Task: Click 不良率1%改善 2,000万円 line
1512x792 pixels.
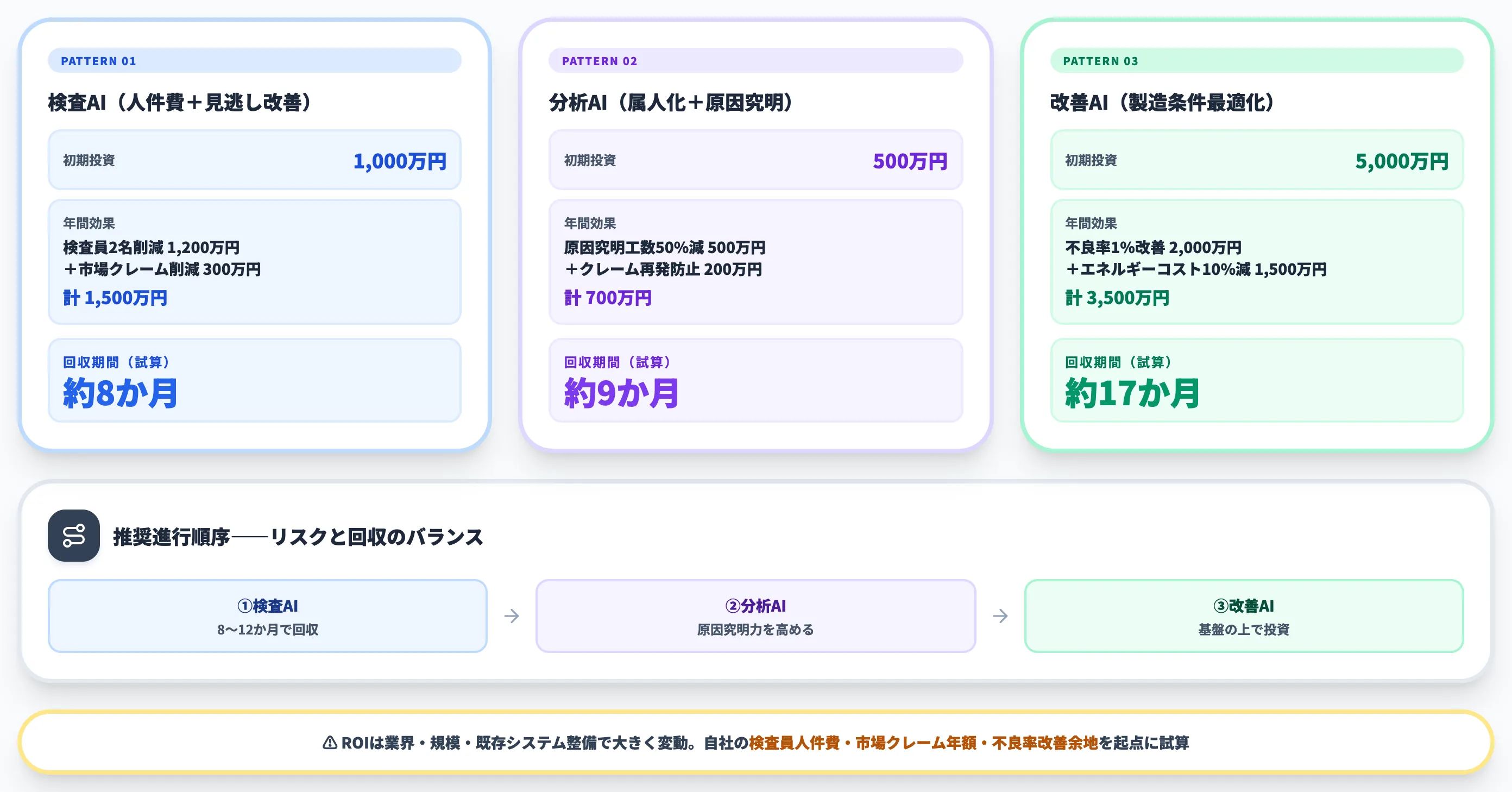Action: pos(1153,247)
